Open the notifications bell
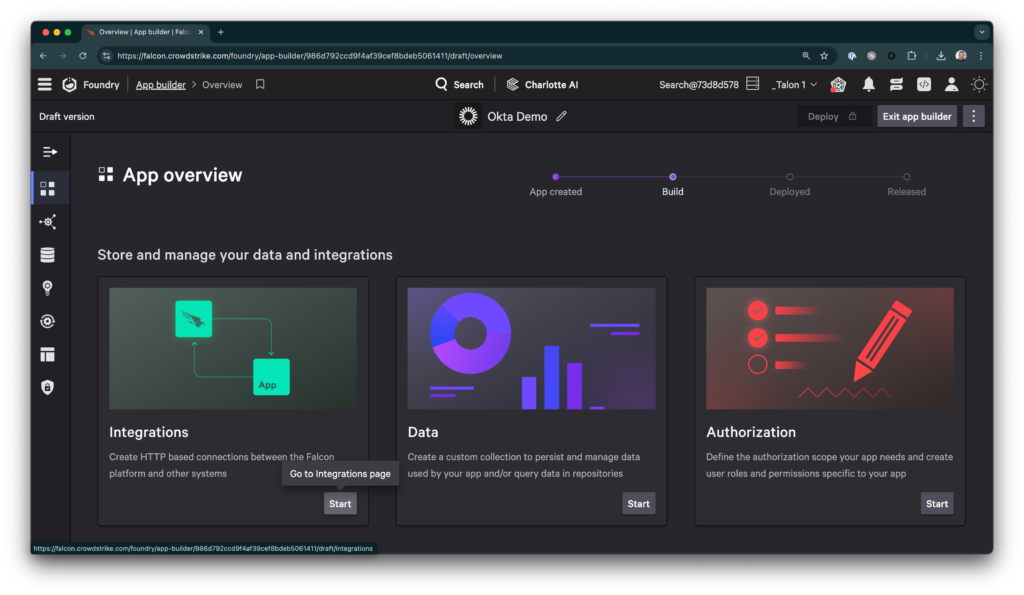1024x595 pixels. tap(869, 84)
